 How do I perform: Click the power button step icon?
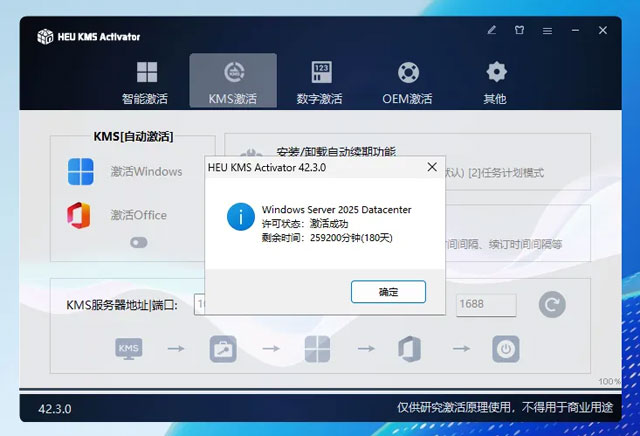tap(506, 349)
